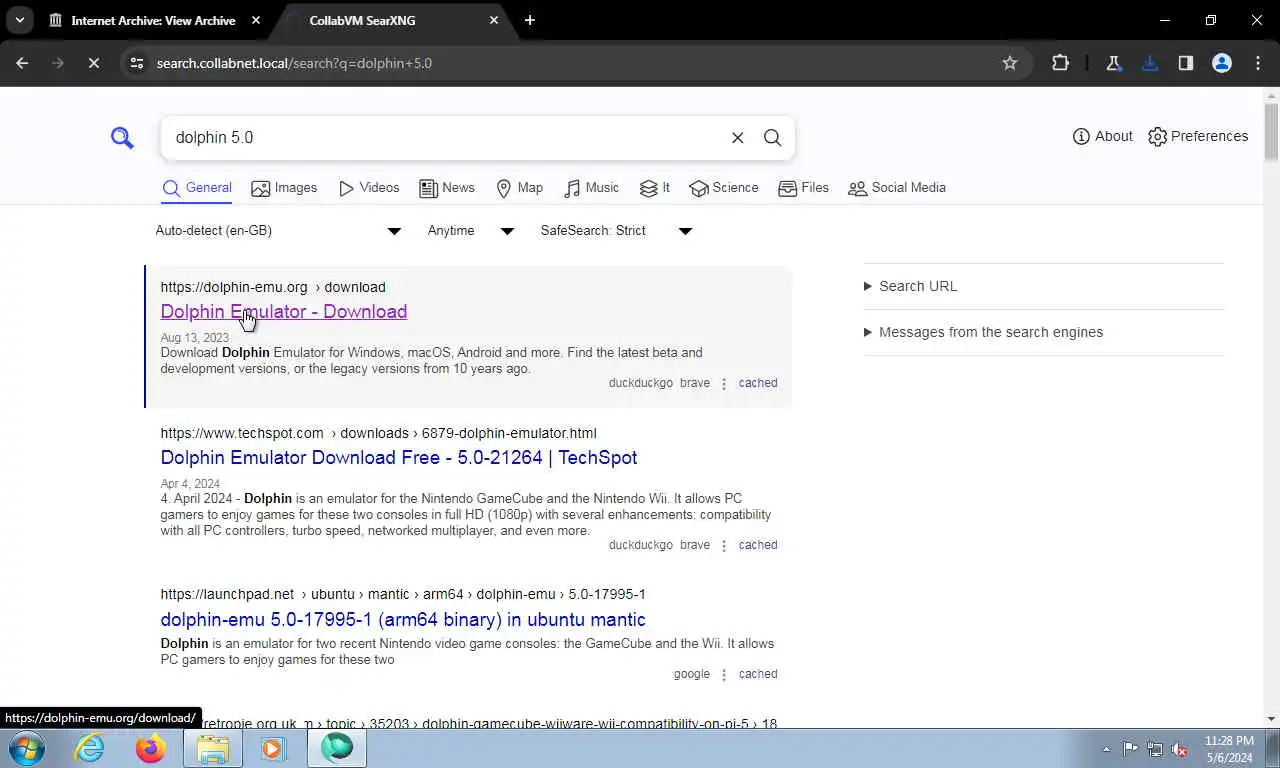
Task: Open the taskbar clock showing 11:28 PM
Action: (x=1229, y=749)
